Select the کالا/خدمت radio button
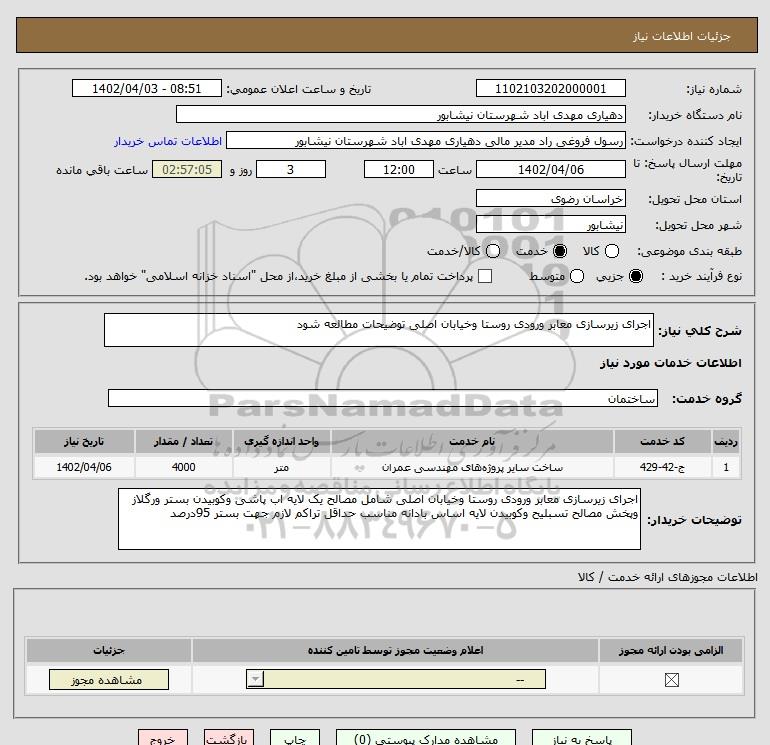Screen dimensions: 770x745 493,251
